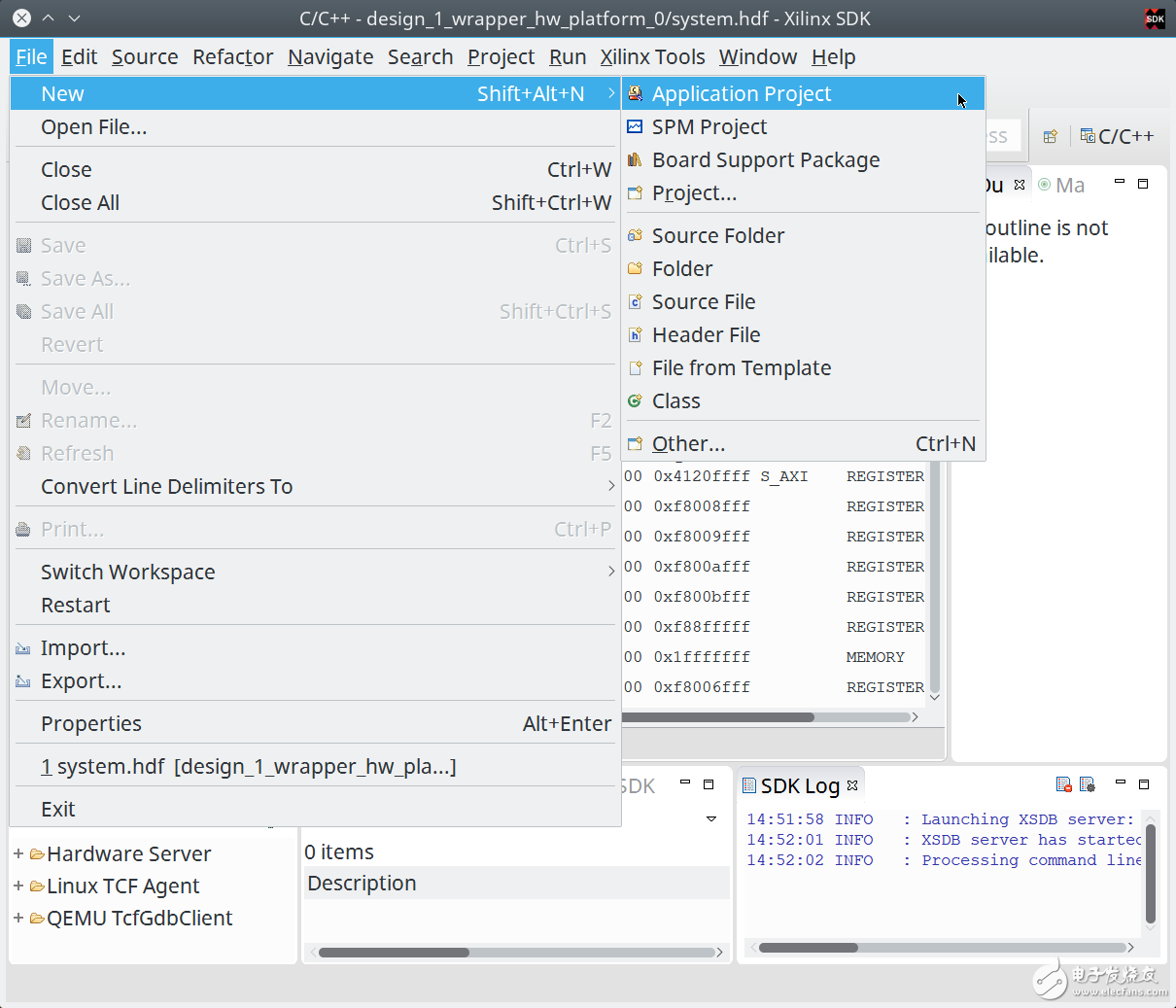Choose SPM Project from the submenu

point(709,127)
